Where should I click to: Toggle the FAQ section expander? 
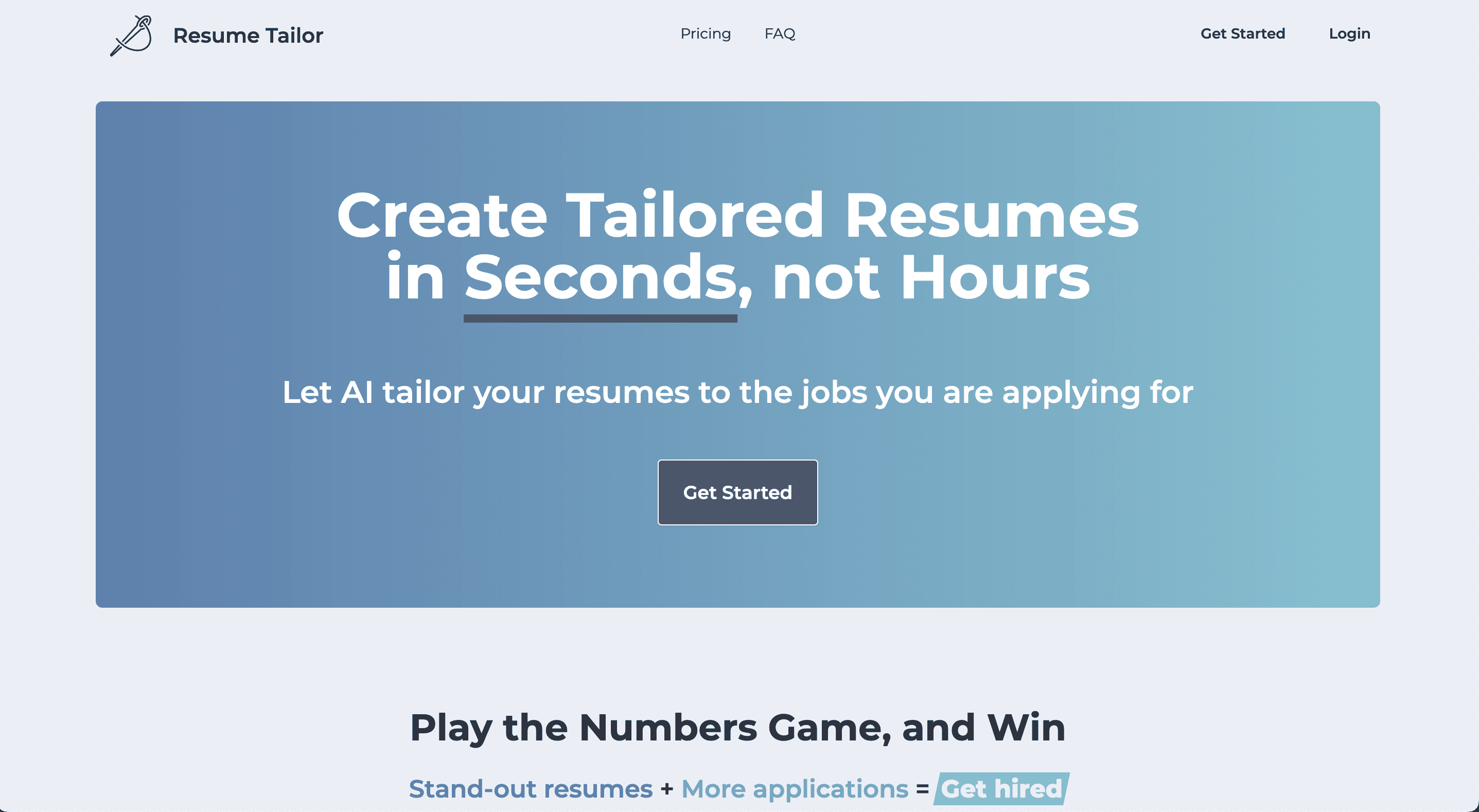[779, 33]
